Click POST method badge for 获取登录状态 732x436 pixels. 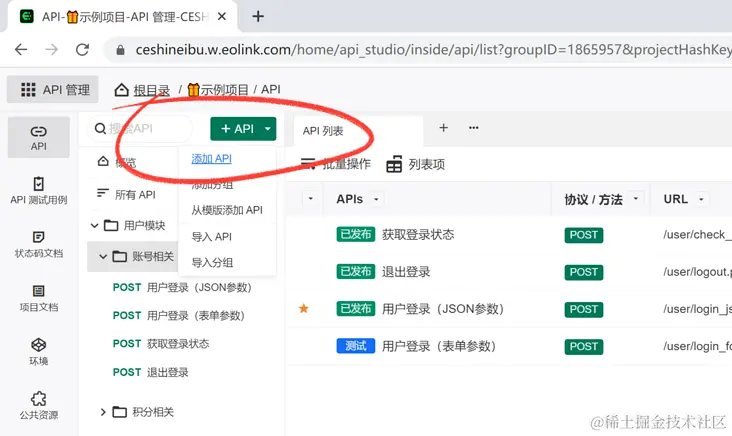[584, 235]
